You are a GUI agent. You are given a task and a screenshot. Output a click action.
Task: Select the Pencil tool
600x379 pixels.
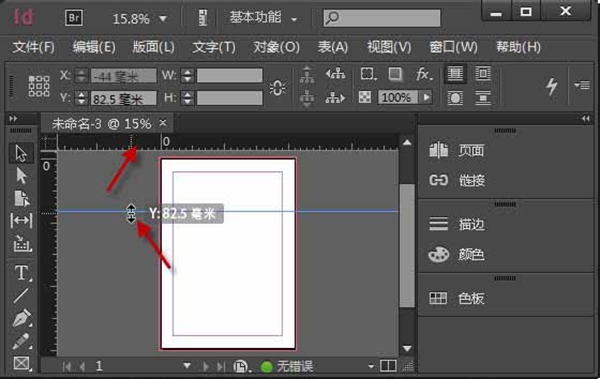click(21, 341)
